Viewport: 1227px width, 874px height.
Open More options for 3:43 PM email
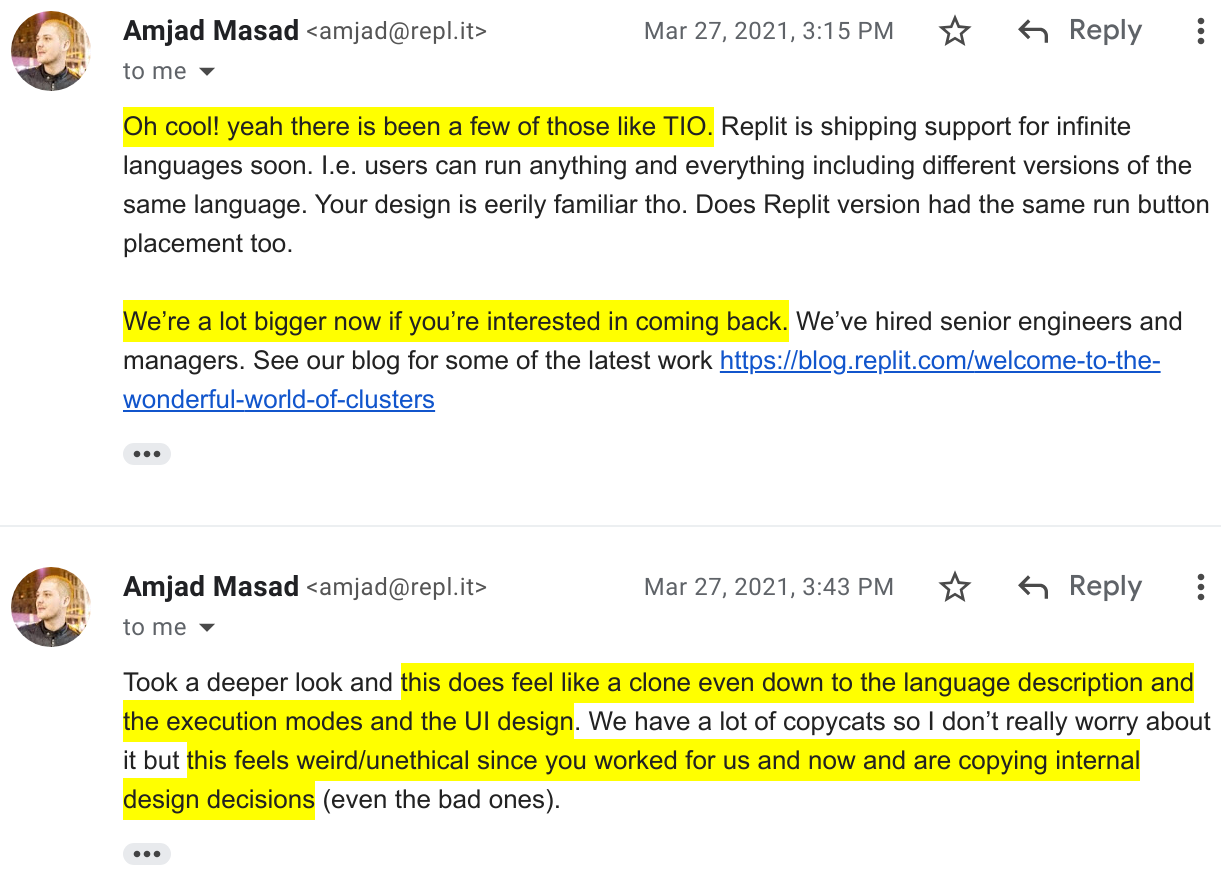point(1200,587)
